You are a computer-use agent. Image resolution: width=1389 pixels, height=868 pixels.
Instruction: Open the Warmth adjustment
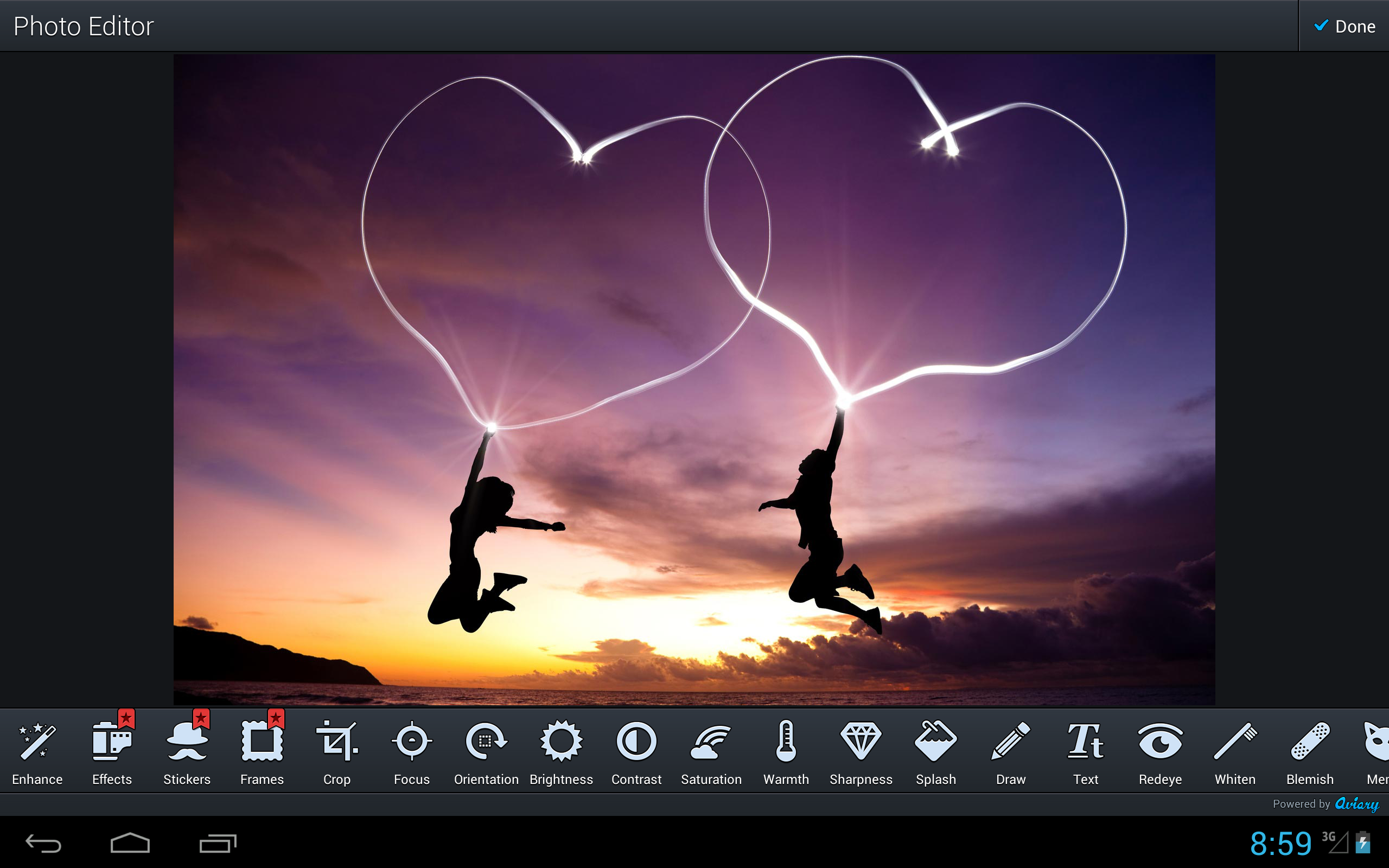(785, 752)
